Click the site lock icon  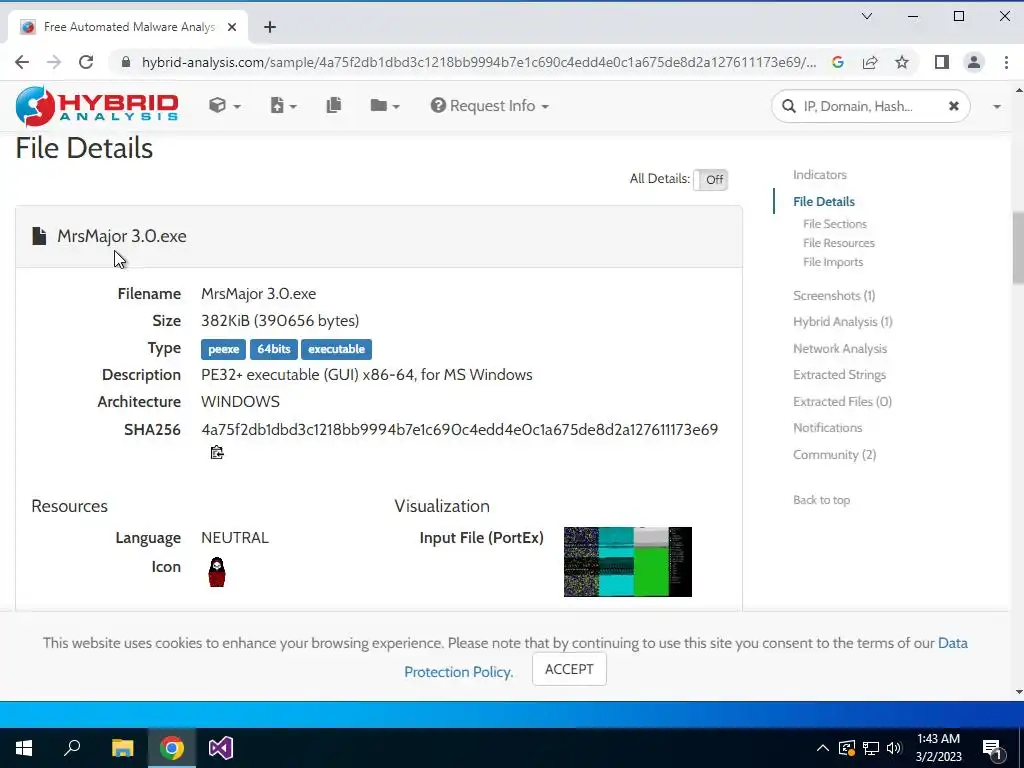coord(127,62)
